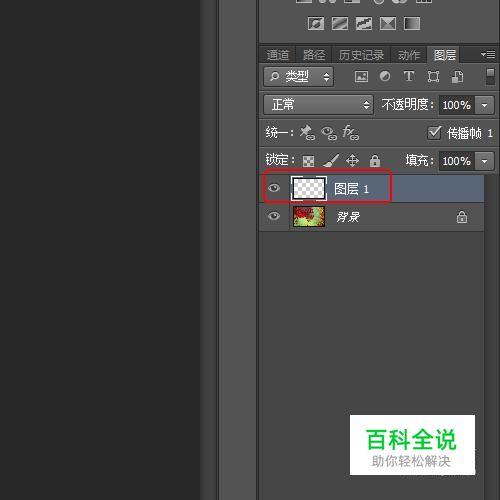Open the 正常 blend mode dropdown

(x=318, y=105)
